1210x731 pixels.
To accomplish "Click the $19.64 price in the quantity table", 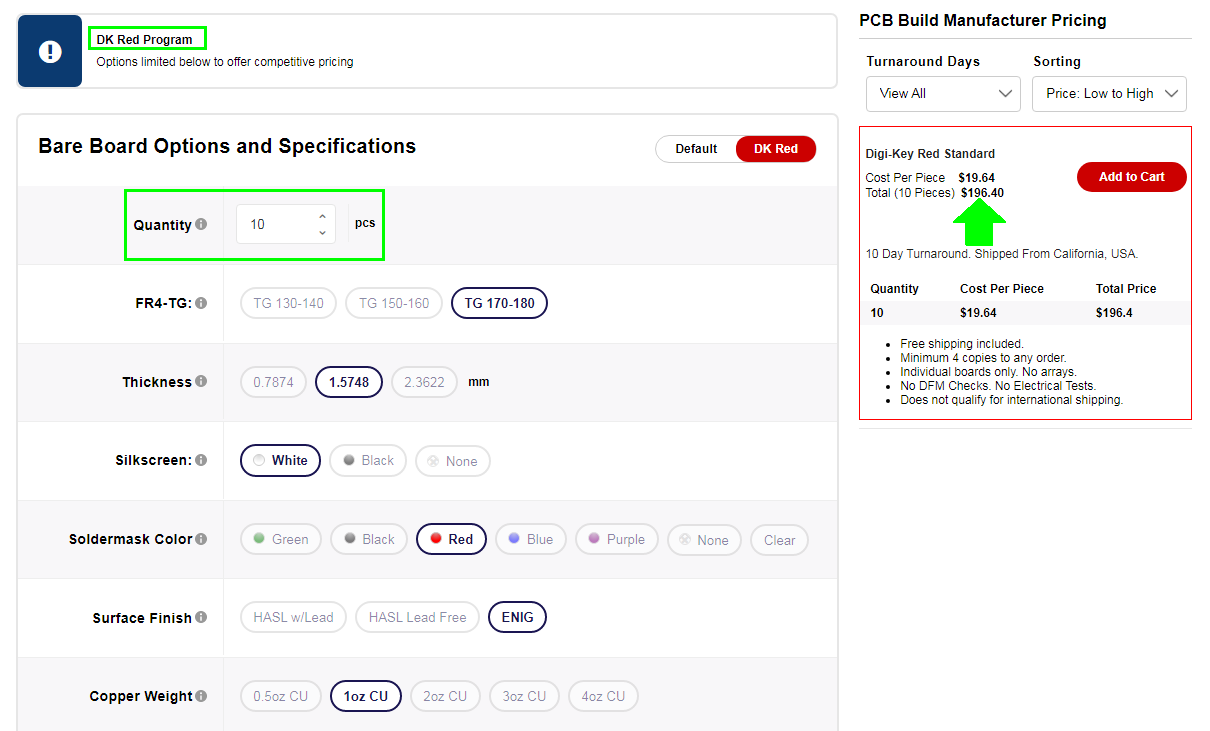I will [978, 313].
